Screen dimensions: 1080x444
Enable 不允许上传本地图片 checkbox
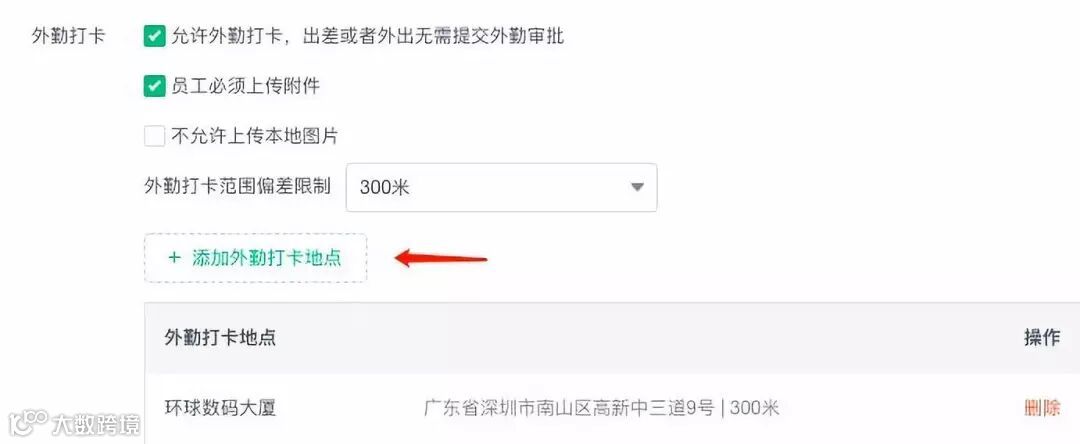(x=154, y=136)
